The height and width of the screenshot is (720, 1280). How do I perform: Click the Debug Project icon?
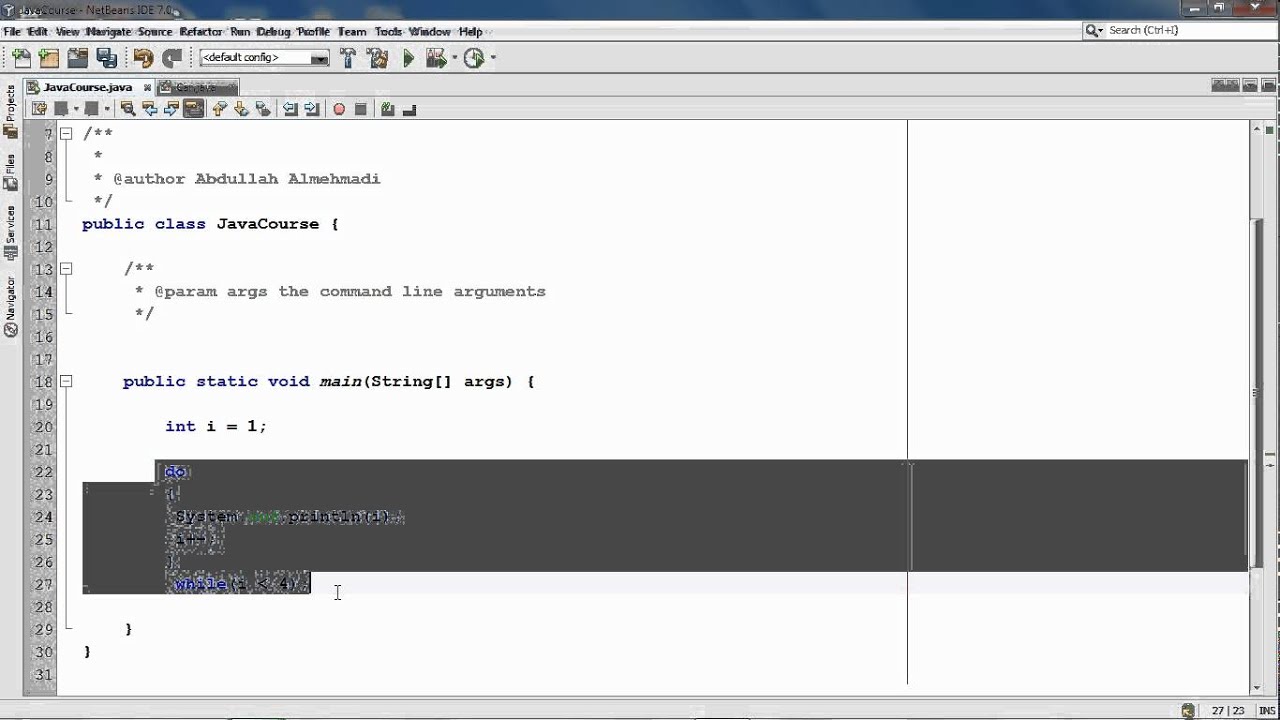[435, 58]
